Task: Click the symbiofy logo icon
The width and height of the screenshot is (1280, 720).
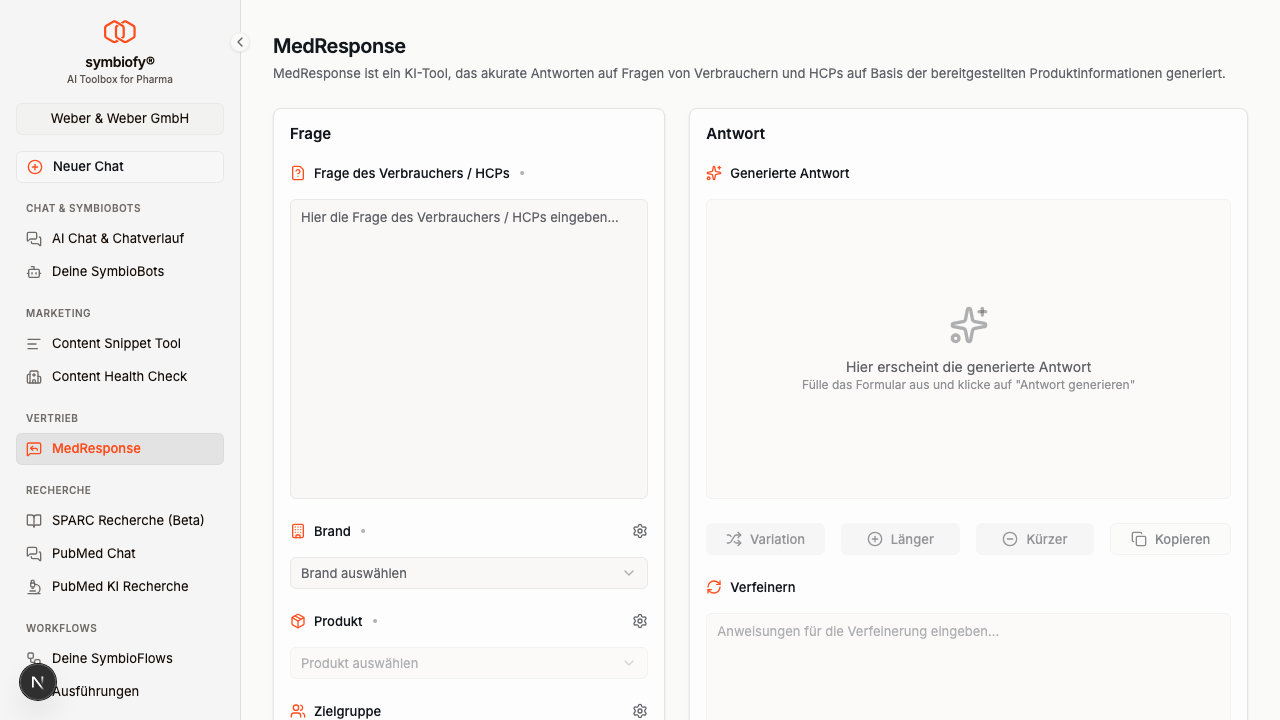Action: tap(120, 32)
